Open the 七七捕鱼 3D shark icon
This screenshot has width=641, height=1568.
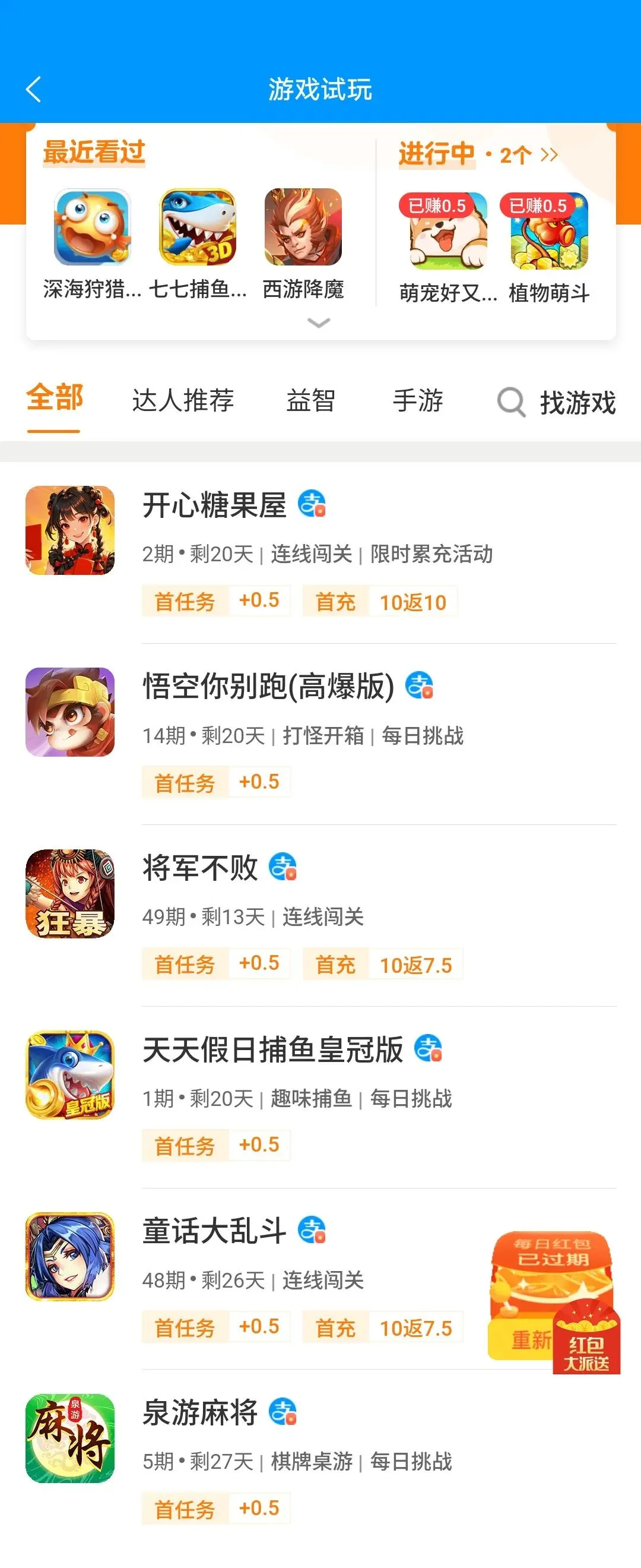click(198, 227)
